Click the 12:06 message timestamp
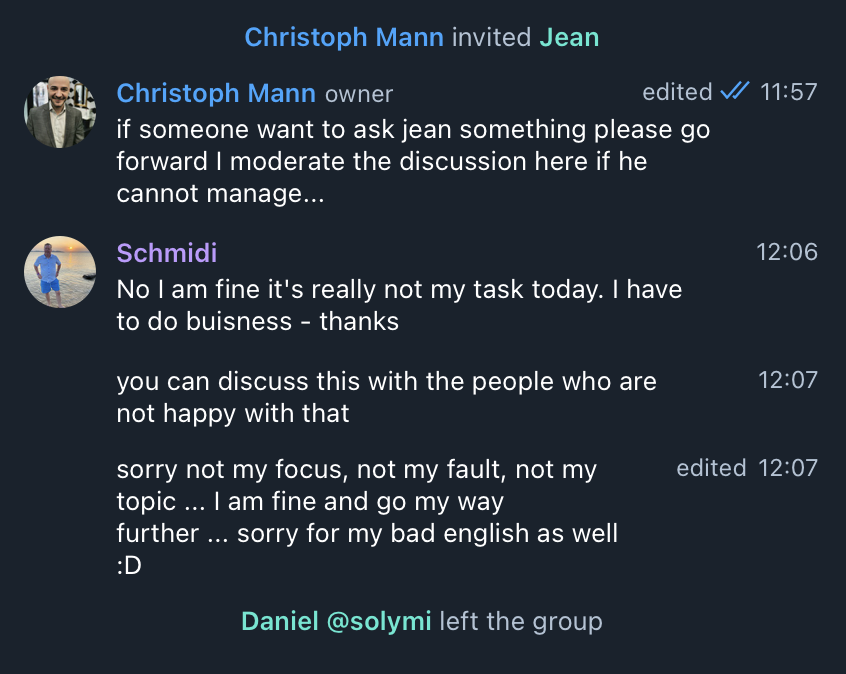Image resolution: width=846 pixels, height=674 pixels. (x=787, y=252)
